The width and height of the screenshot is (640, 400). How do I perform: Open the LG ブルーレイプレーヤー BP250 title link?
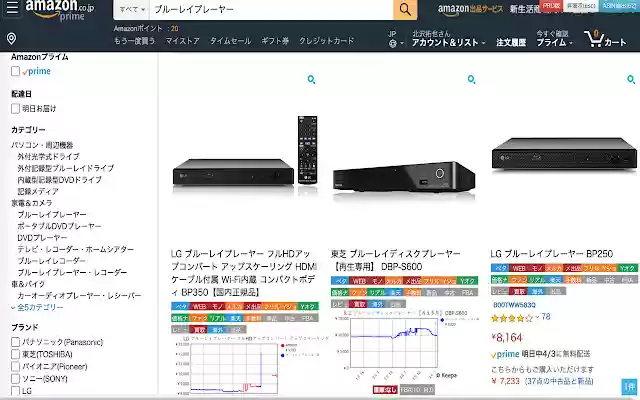(x=551, y=254)
